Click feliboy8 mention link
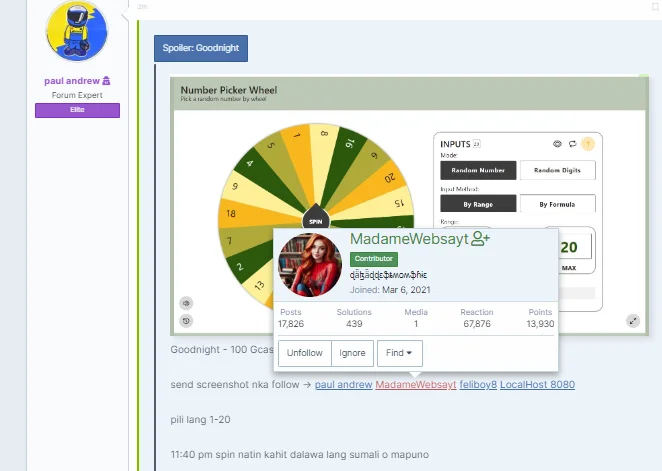This screenshot has width=662, height=471. click(x=478, y=384)
